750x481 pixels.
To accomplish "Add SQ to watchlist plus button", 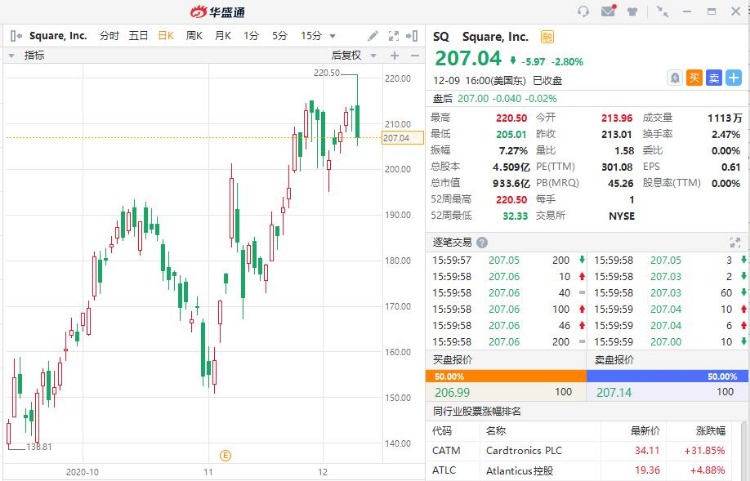I will 733,78.
